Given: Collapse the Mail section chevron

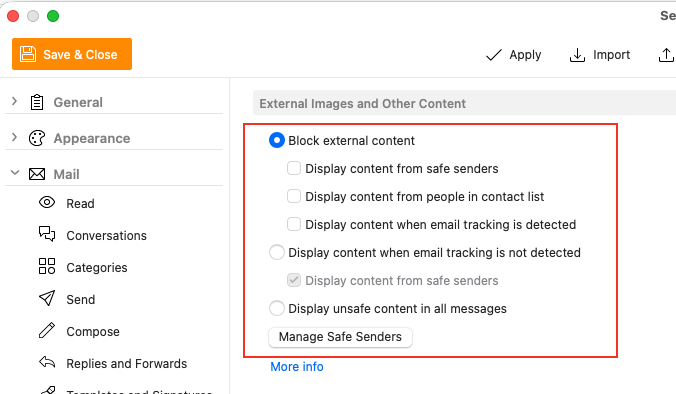Looking at the screenshot, I should pos(15,173).
